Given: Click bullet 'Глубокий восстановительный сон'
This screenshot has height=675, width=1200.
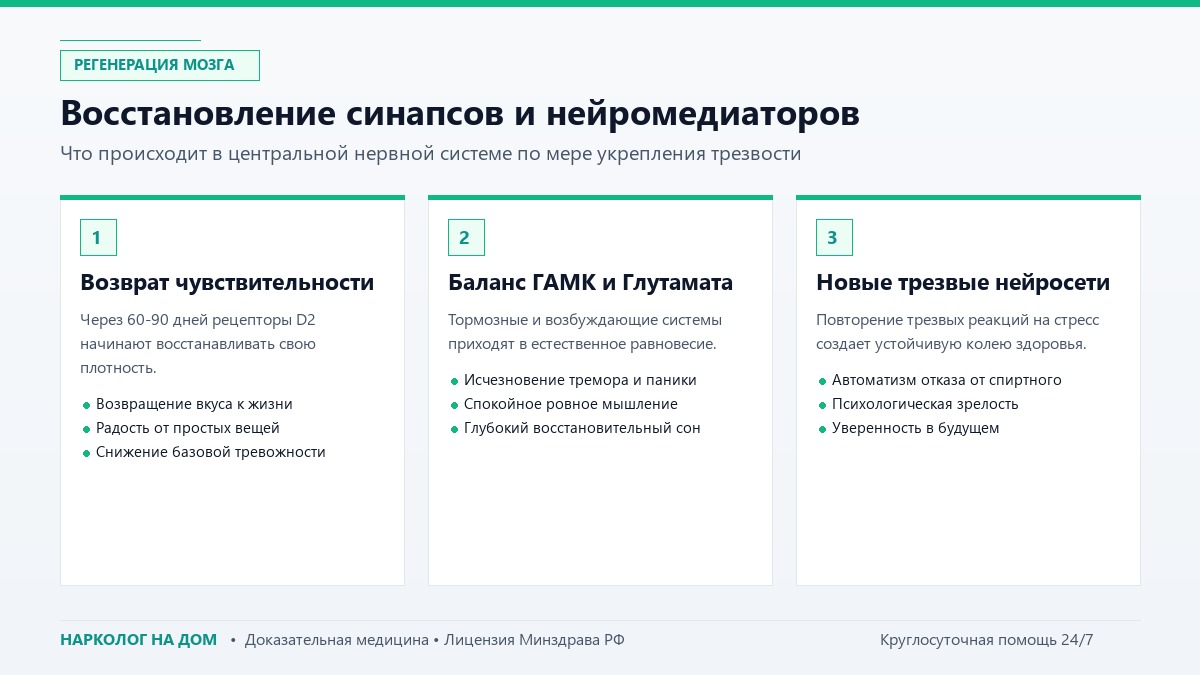Looking at the screenshot, I should click(582, 428).
